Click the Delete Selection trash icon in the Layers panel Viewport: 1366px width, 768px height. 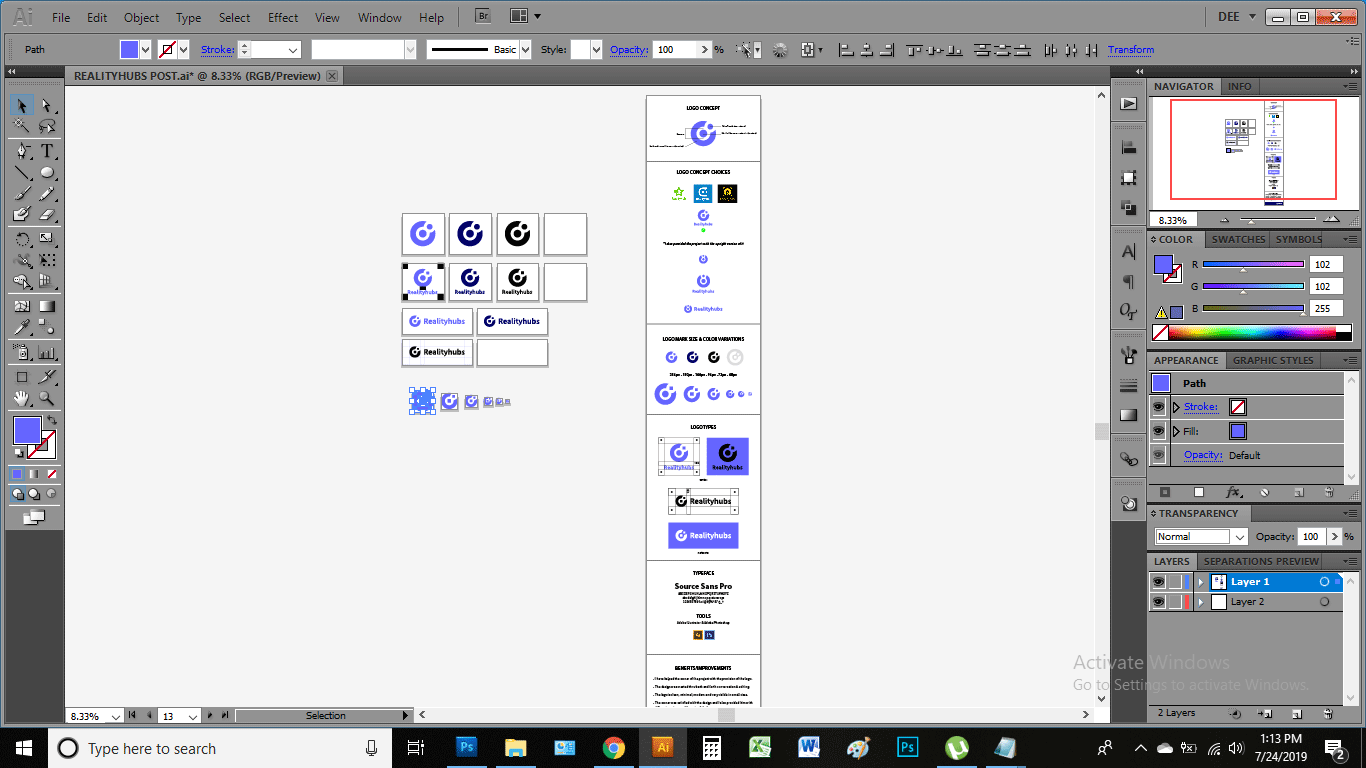[x=1328, y=713]
